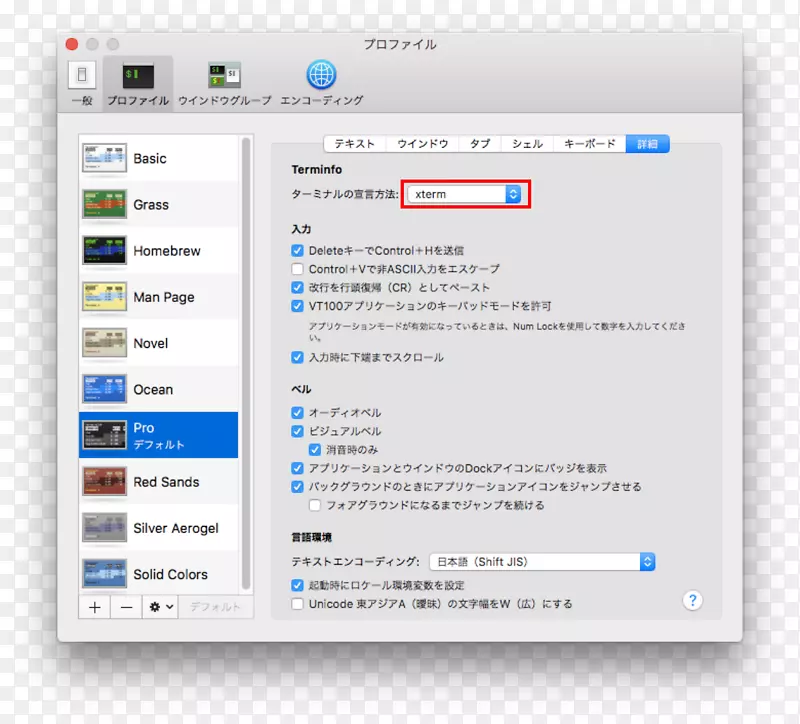The width and height of the screenshot is (800, 724).
Task: Click the minus button to remove profile
Action: pos(126,607)
